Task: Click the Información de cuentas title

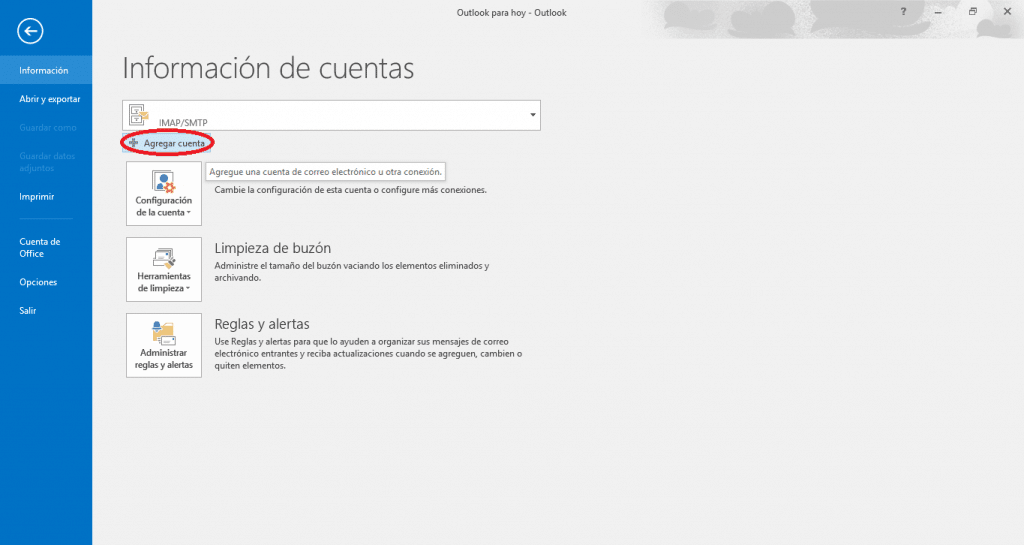Action: pos(268,69)
